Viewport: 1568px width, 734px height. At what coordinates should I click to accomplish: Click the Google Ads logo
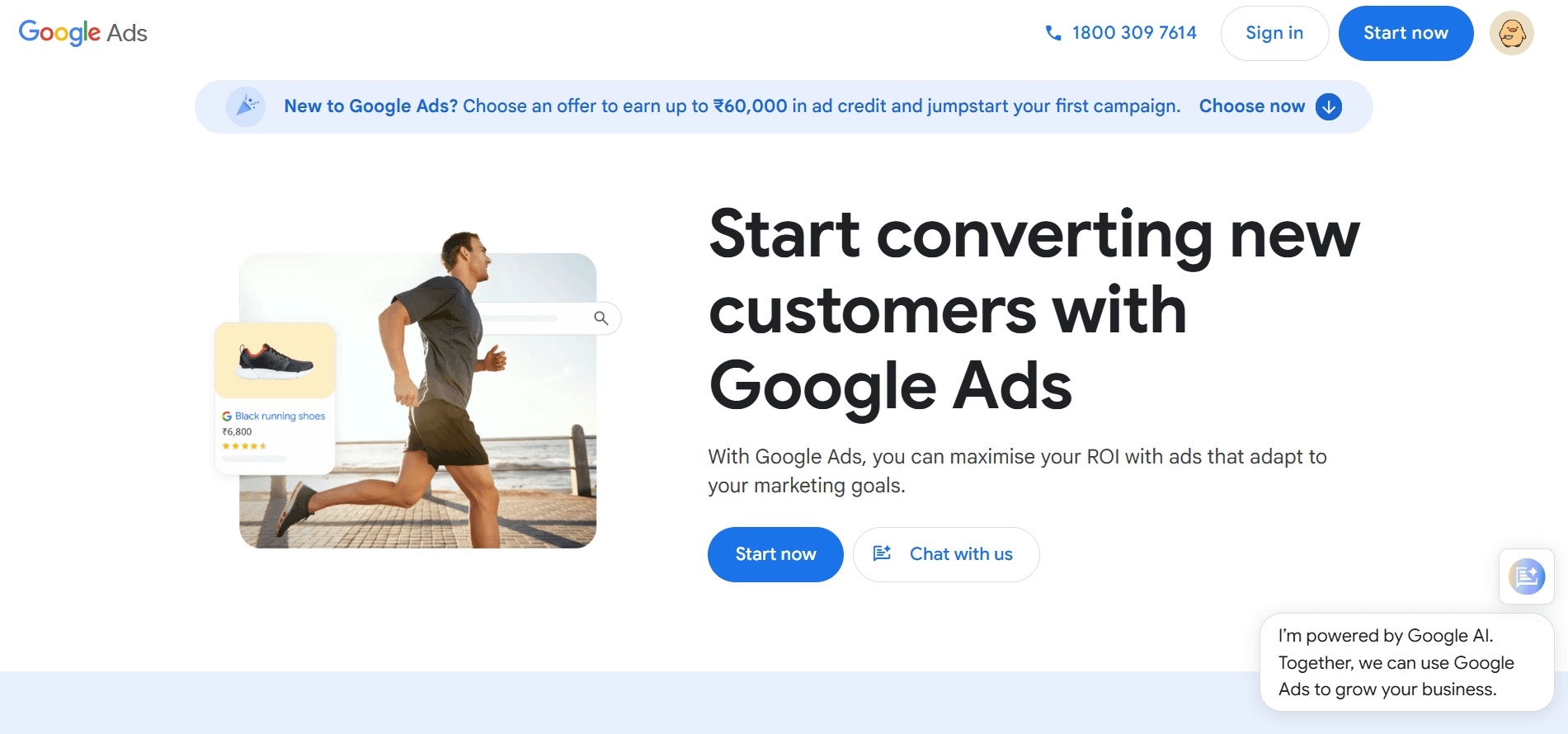coord(83,33)
